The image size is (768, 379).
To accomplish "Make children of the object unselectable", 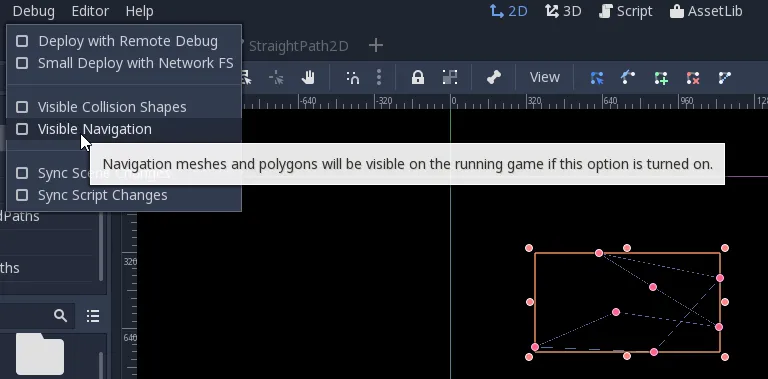I will click(450, 77).
